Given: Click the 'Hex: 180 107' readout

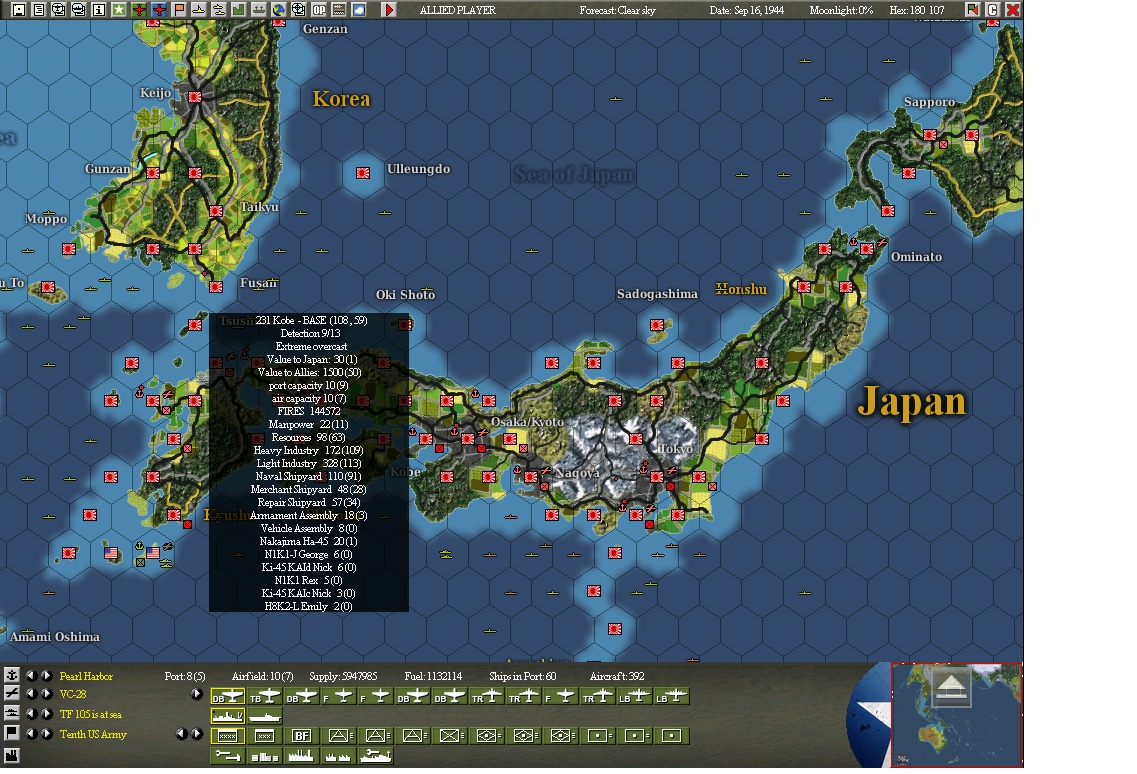Looking at the screenshot, I should pos(917,10).
